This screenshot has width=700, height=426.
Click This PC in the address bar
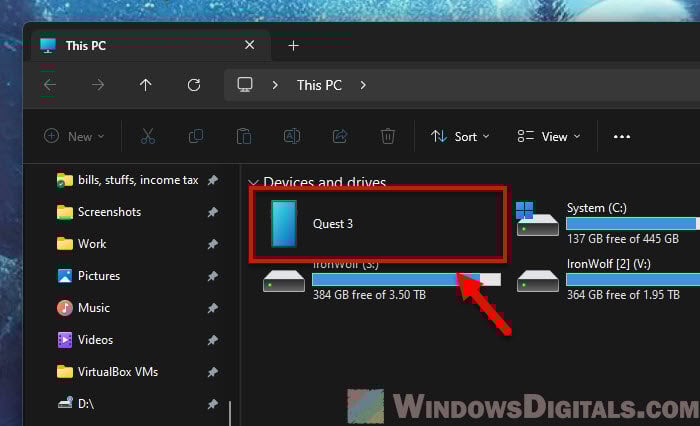pos(320,85)
